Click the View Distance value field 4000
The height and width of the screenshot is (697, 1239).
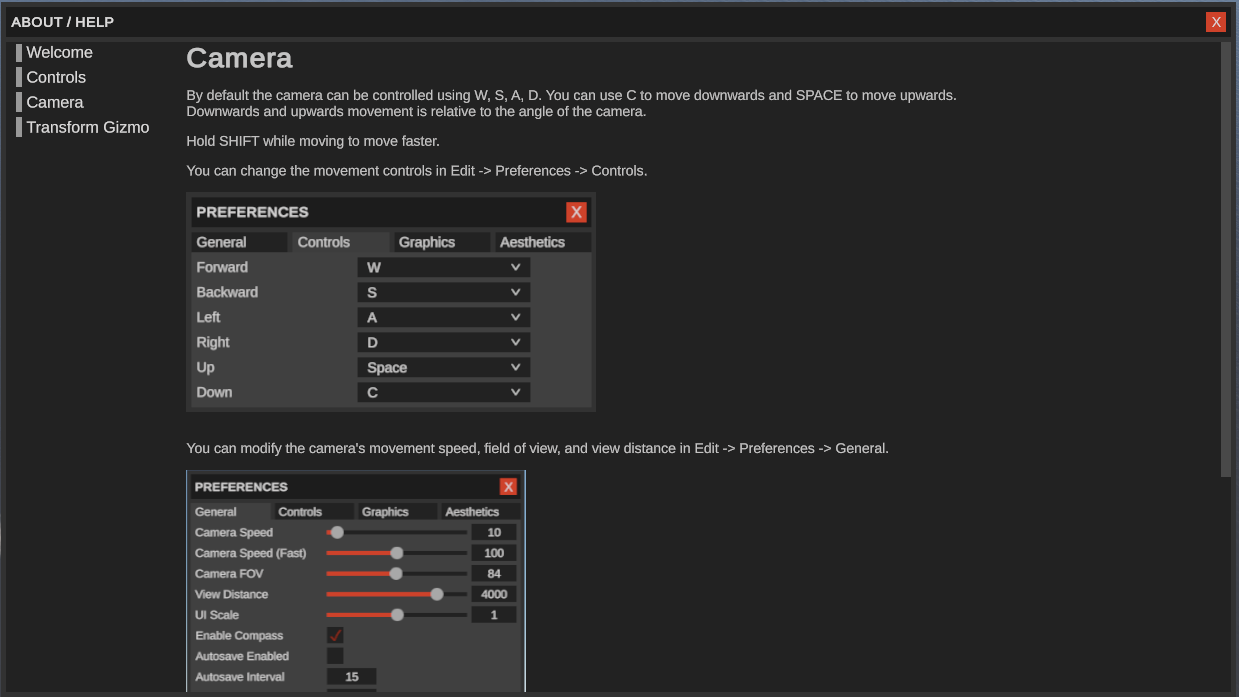tap(494, 594)
